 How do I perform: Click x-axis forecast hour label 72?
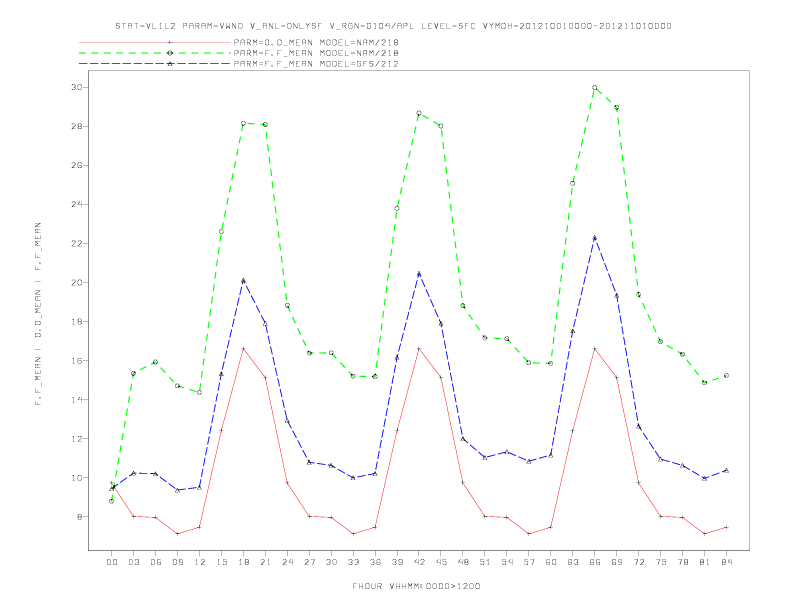click(638, 562)
